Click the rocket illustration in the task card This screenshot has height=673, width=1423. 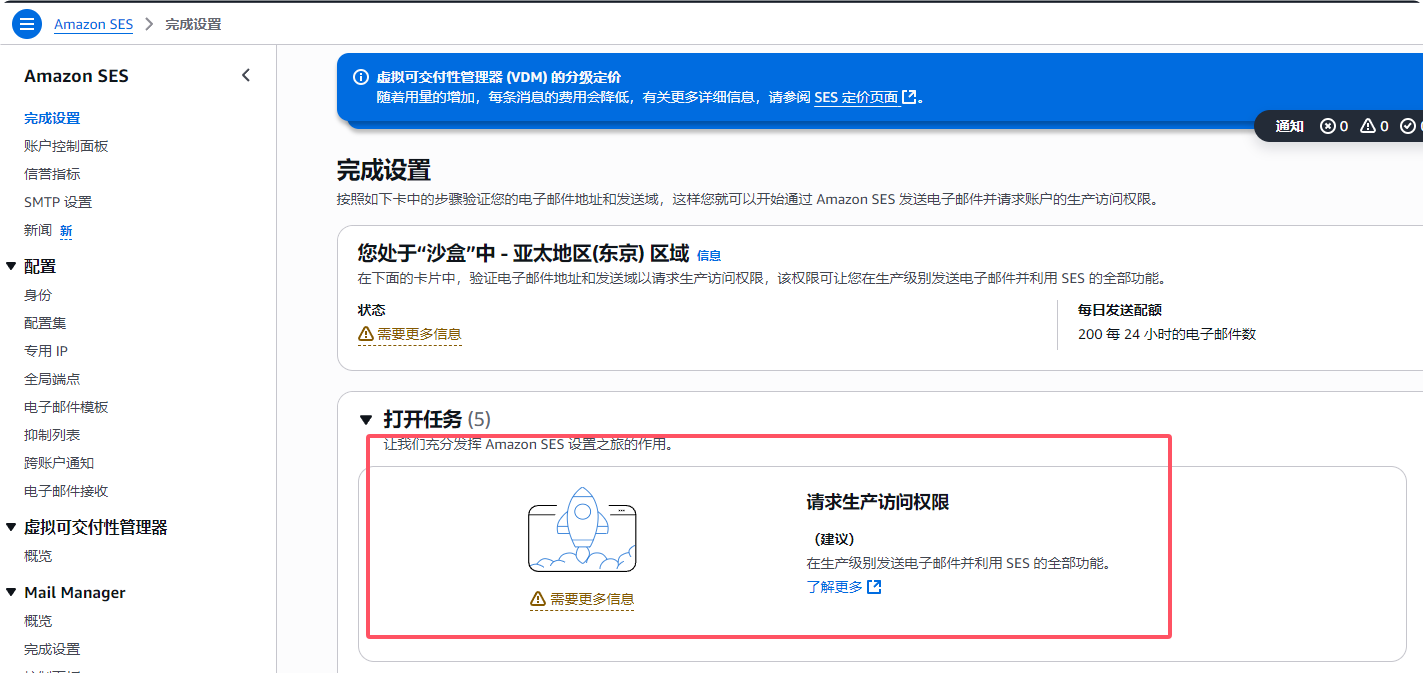582,529
